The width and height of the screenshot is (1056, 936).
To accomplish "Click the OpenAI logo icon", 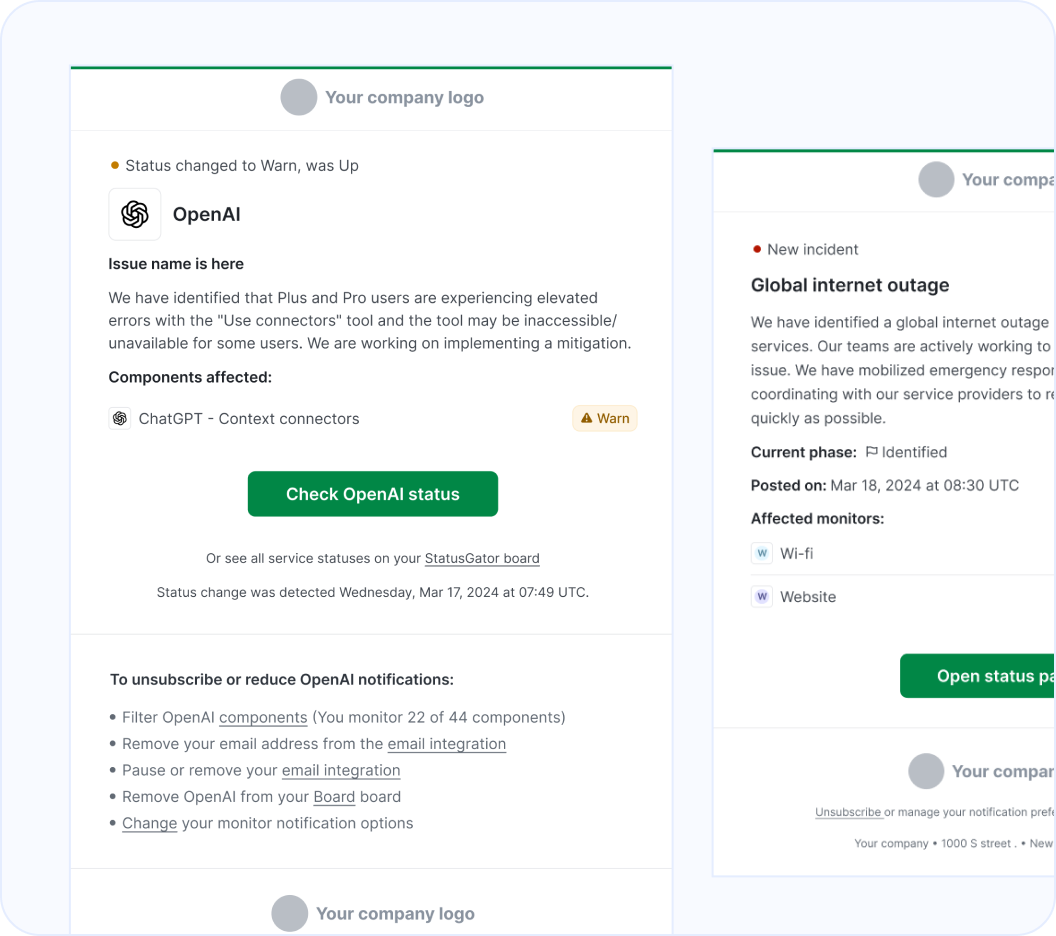I will tap(135, 214).
